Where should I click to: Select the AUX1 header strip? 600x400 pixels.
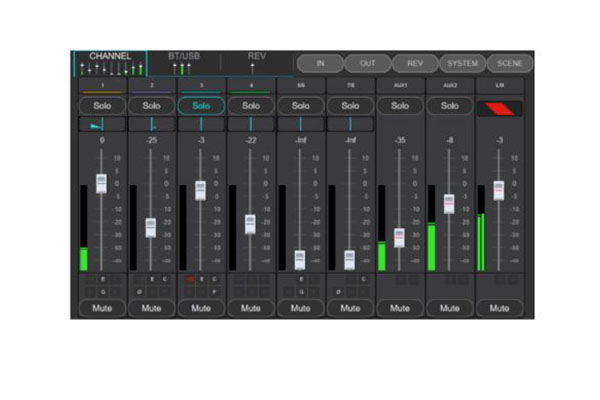(400, 86)
